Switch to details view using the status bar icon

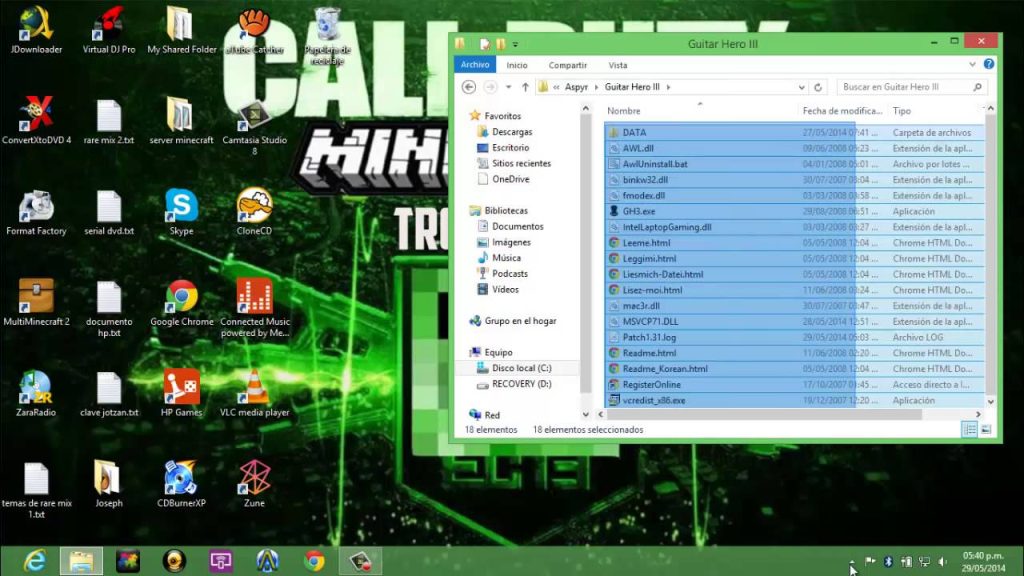(x=968, y=428)
